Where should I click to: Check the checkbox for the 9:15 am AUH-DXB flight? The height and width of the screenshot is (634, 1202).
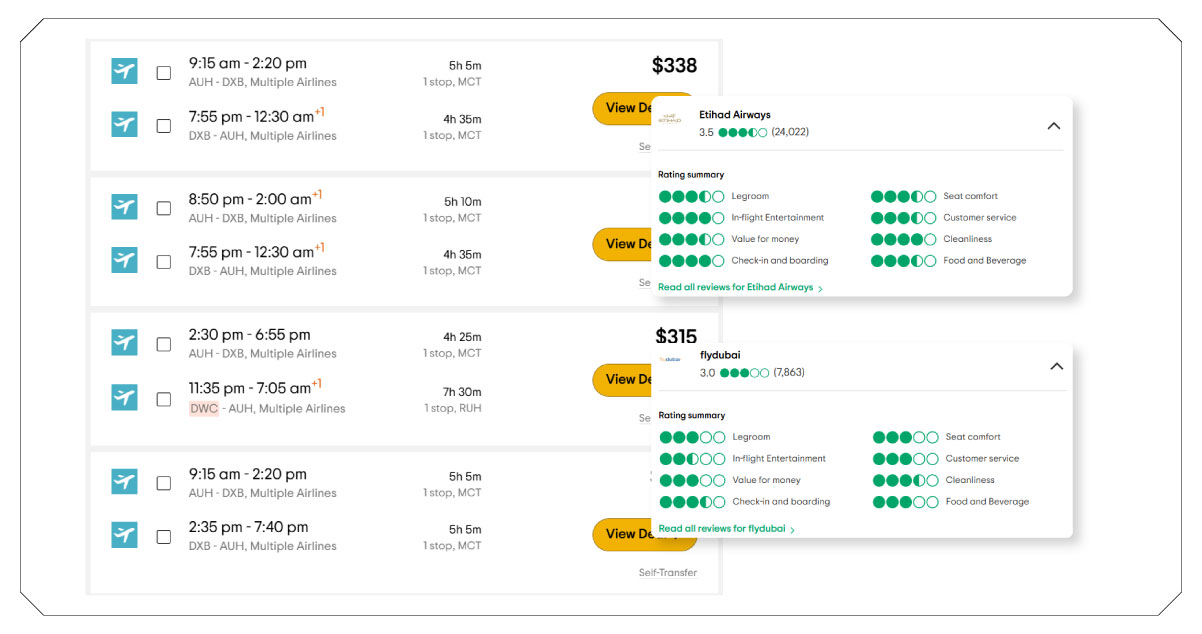click(x=163, y=71)
